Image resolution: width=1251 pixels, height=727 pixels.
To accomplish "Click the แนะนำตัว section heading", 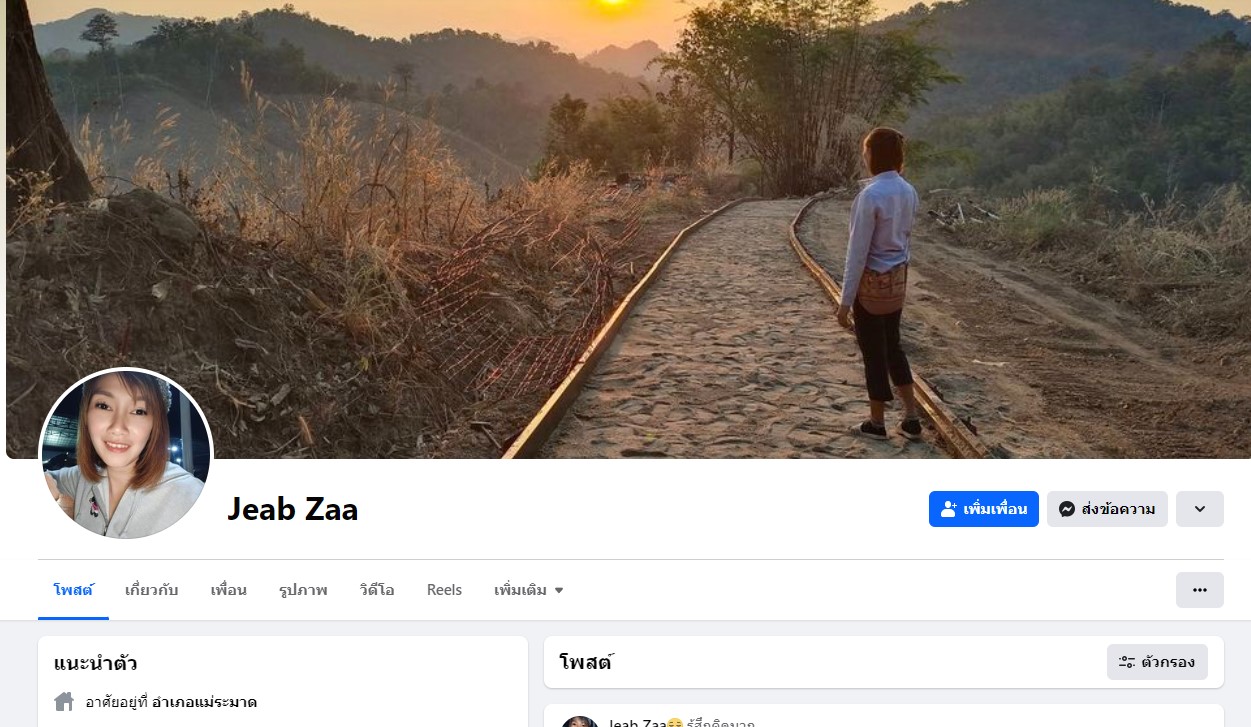I will (96, 663).
